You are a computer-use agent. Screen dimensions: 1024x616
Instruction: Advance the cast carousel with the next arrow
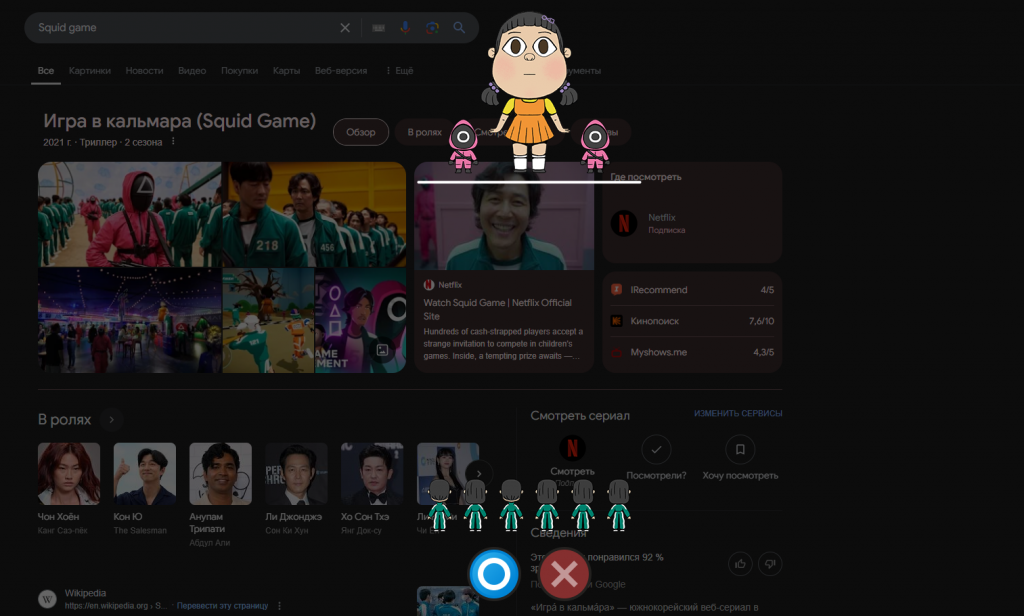click(479, 474)
